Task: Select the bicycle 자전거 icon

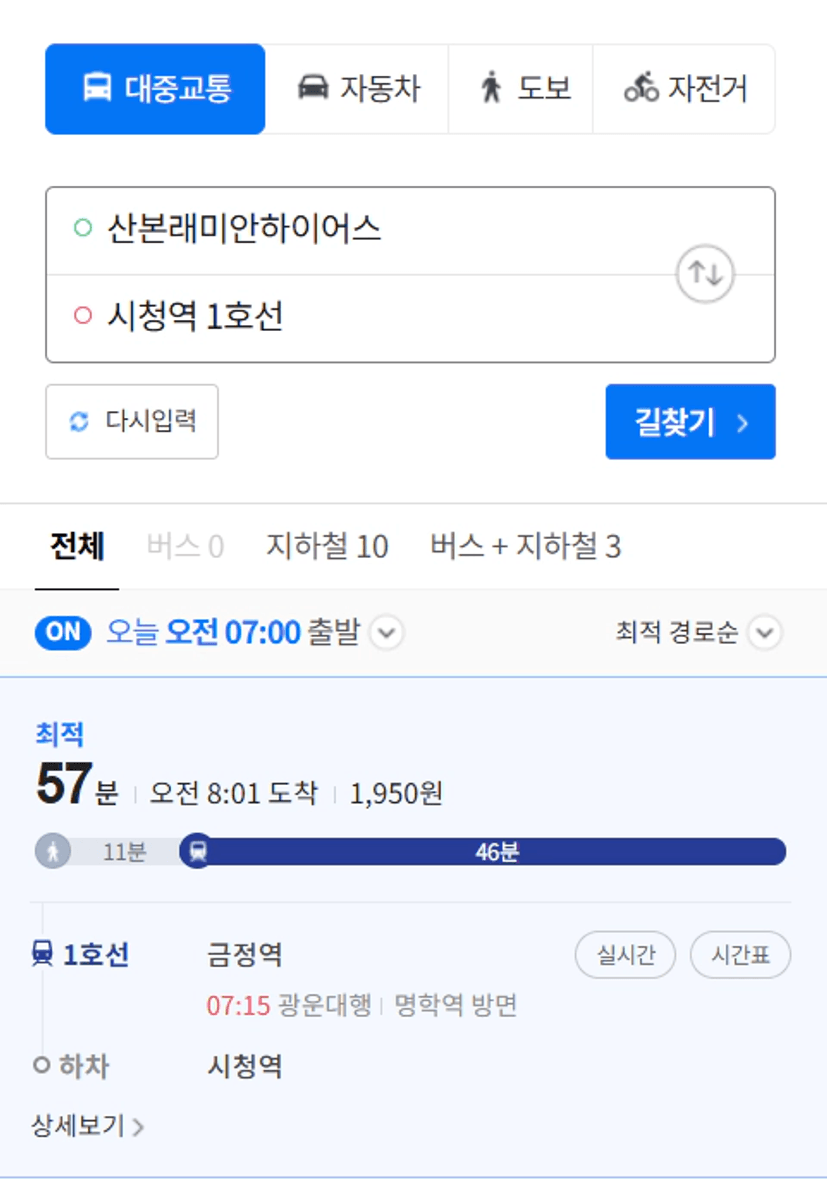Action: [x=641, y=87]
